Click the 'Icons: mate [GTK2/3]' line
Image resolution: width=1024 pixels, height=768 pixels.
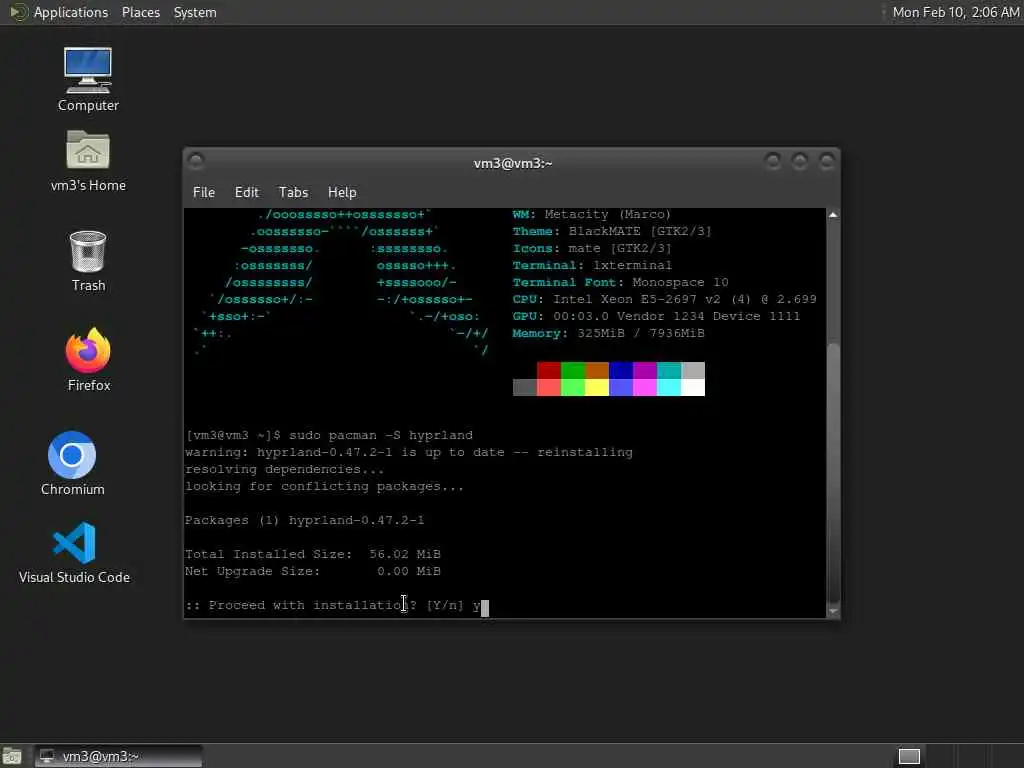(x=592, y=248)
